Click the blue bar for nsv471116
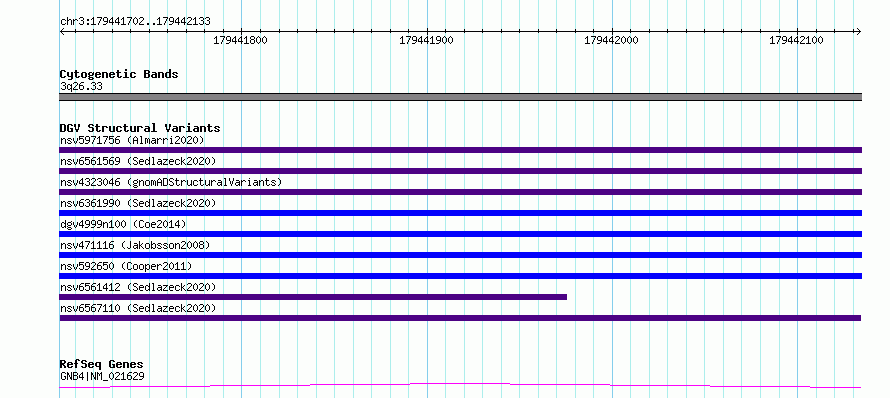 (x=460, y=255)
